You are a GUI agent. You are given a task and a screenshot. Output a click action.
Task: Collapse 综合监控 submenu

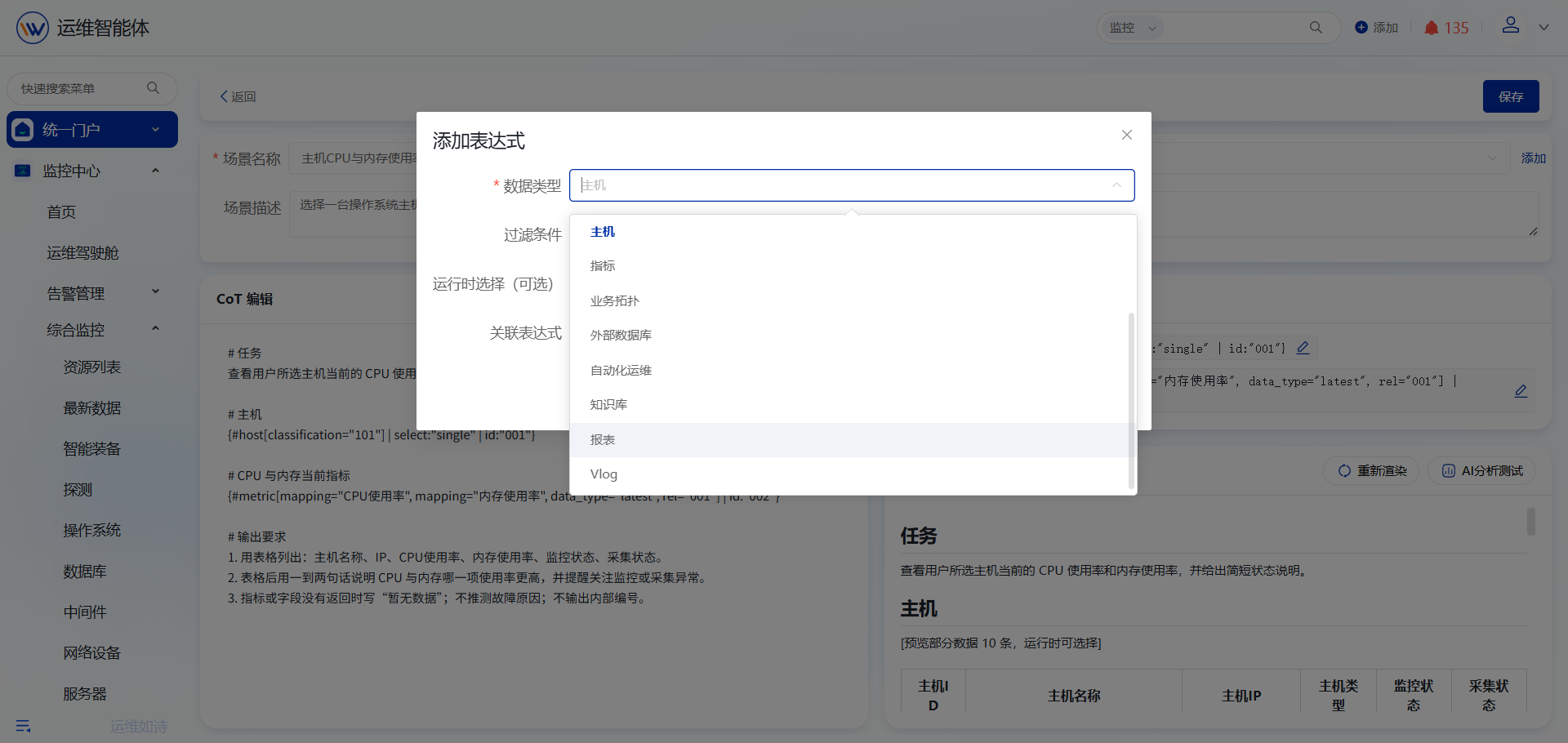pos(155,329)
